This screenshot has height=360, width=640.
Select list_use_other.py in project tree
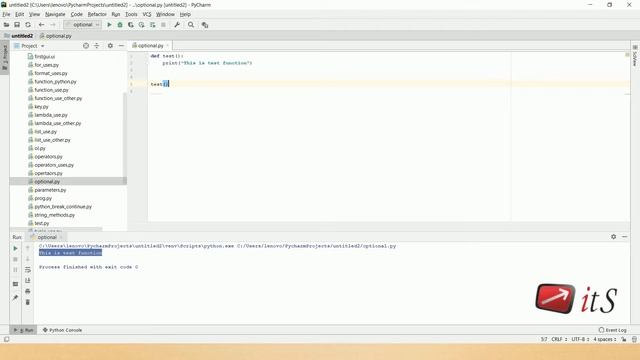point(52,140)
